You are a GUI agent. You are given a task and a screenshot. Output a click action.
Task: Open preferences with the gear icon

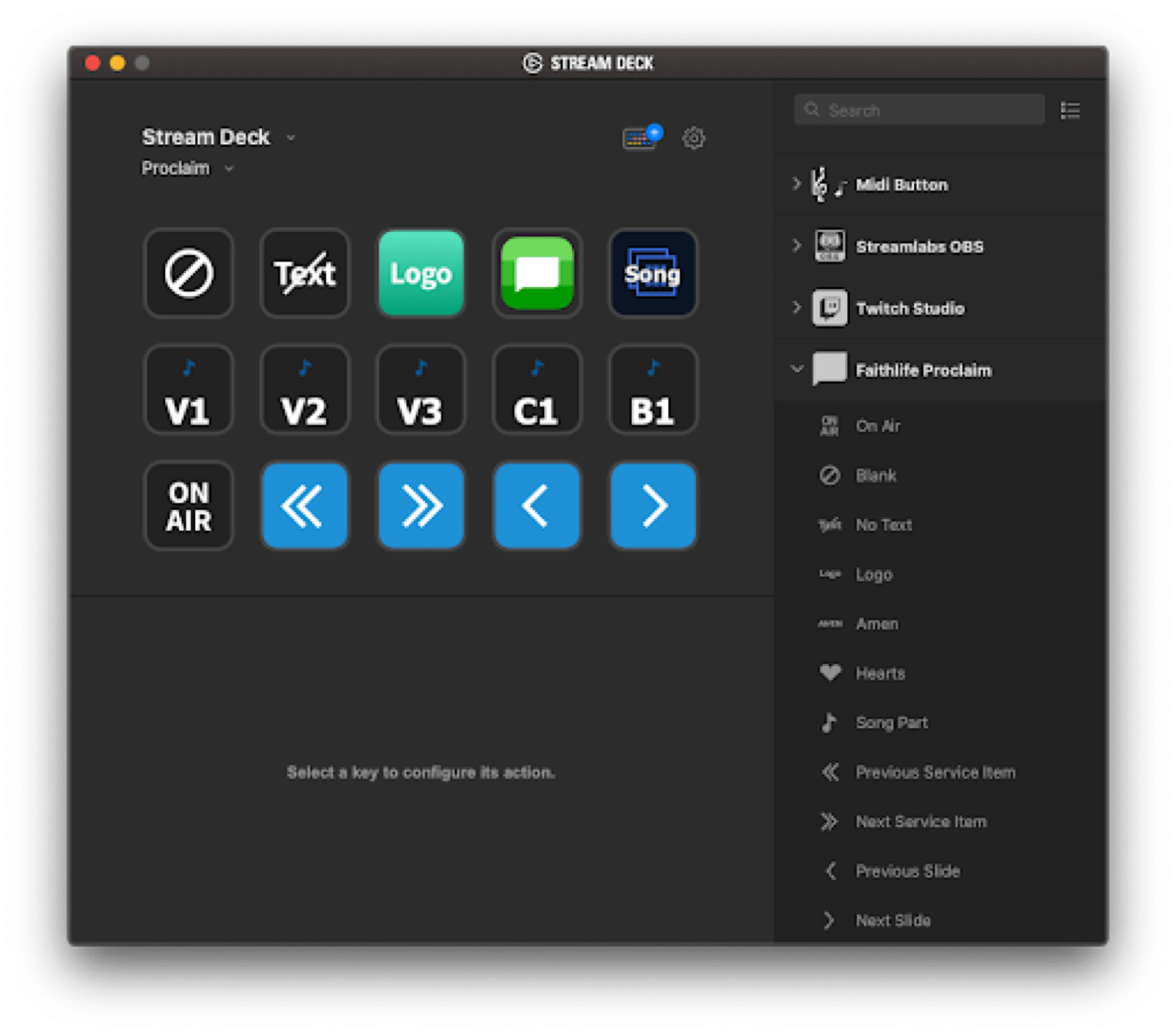pos(693,138)
